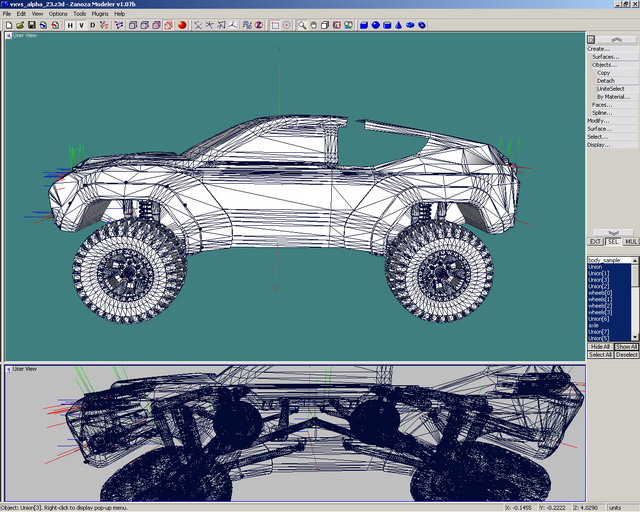Expand the Create... command group

(x=598, y=48)
